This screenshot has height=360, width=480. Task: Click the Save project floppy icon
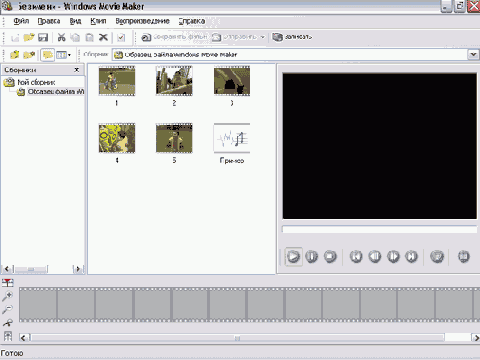pos(43,37)
